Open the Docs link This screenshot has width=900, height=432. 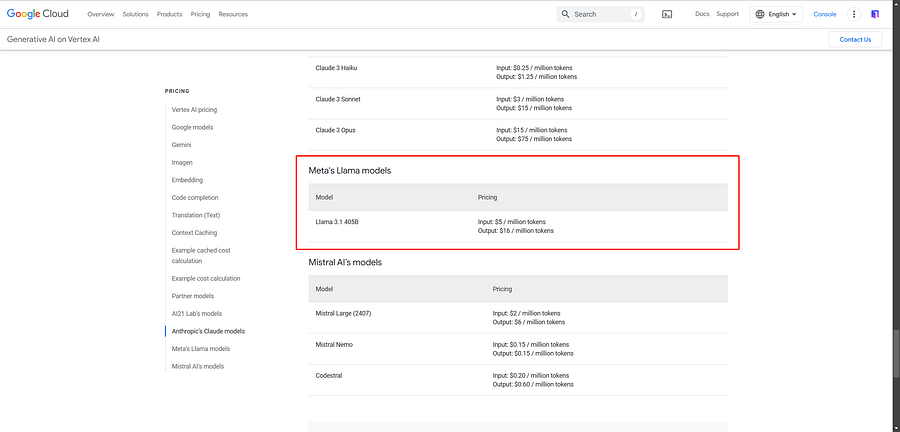tap(702, 14)
